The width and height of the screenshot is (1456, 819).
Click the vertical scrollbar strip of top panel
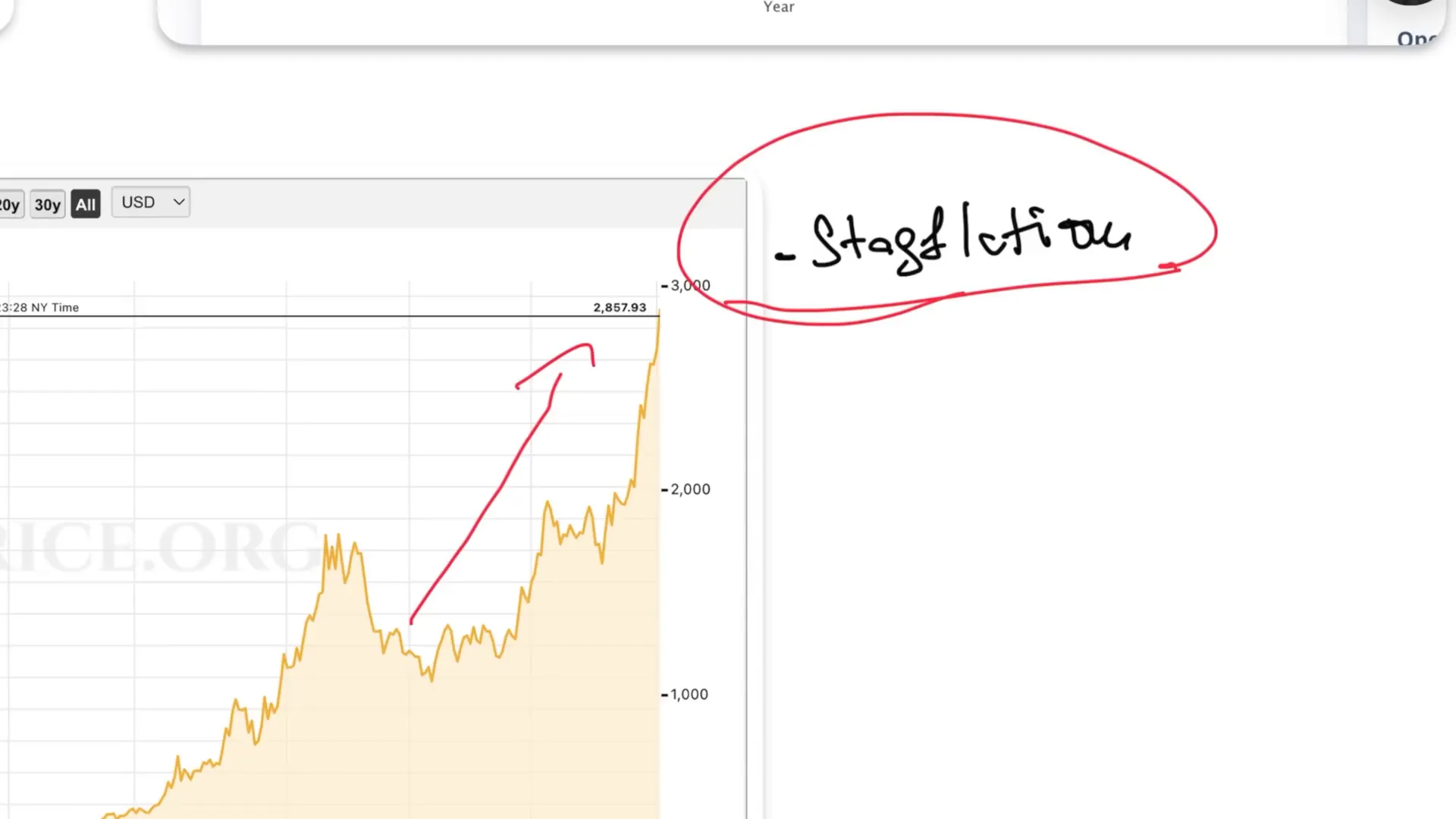pos(1357,21)
